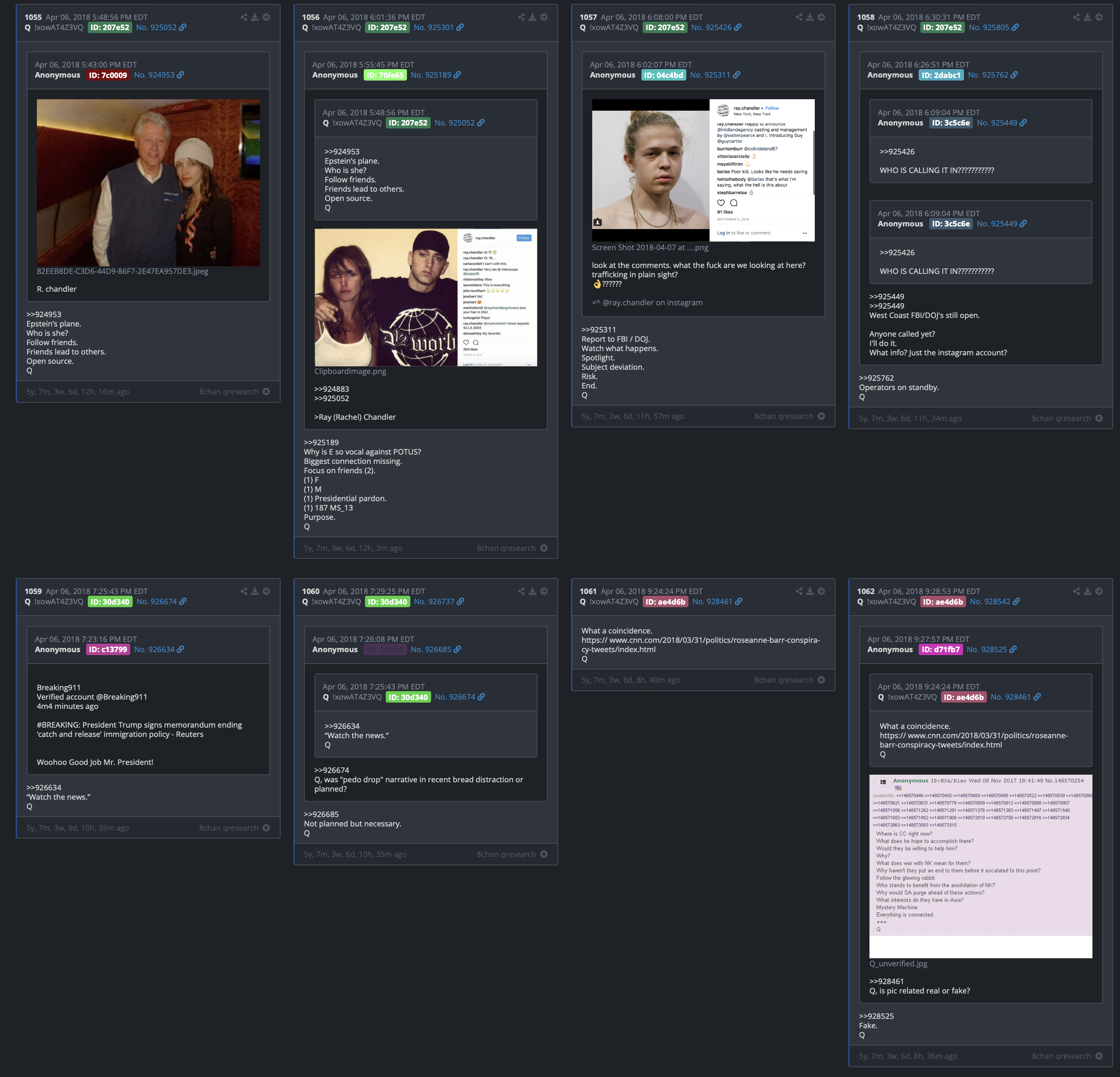Click the download icon on post 1057
Screen dimensions: 1120x1077
tap(810, 17)
